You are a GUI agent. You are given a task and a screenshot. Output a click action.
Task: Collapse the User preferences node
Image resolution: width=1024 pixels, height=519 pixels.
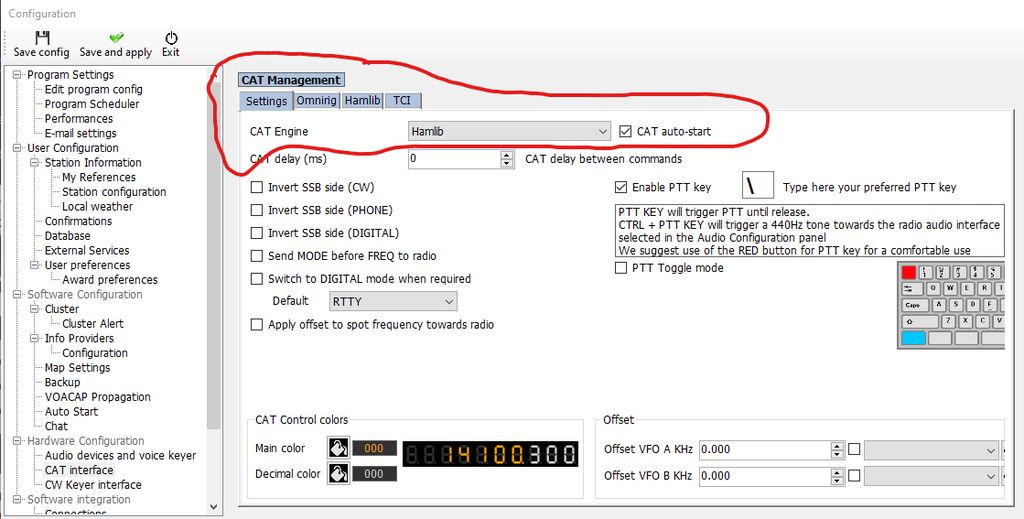(x=35, y=265)
